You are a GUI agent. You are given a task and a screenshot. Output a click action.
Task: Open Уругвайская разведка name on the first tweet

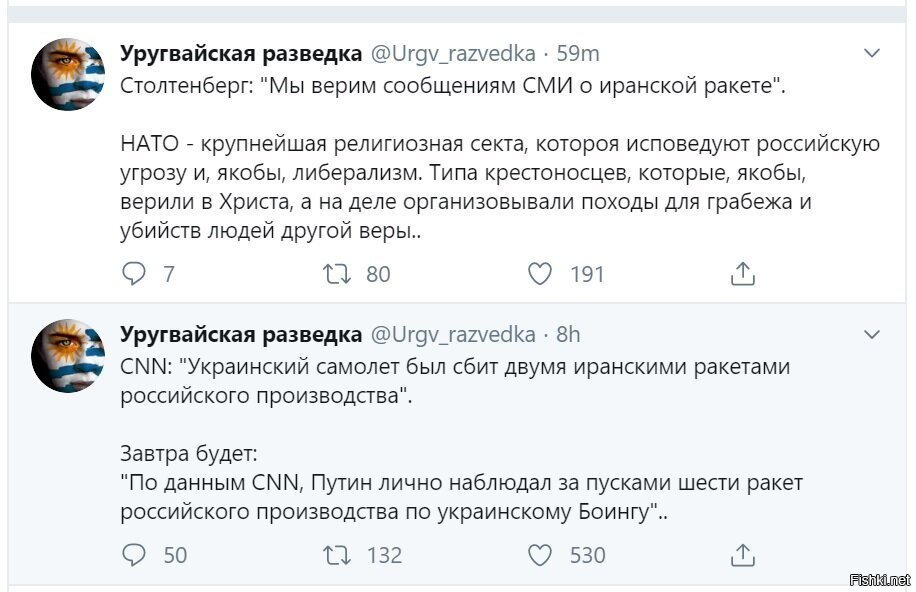[x=241, y=53]
